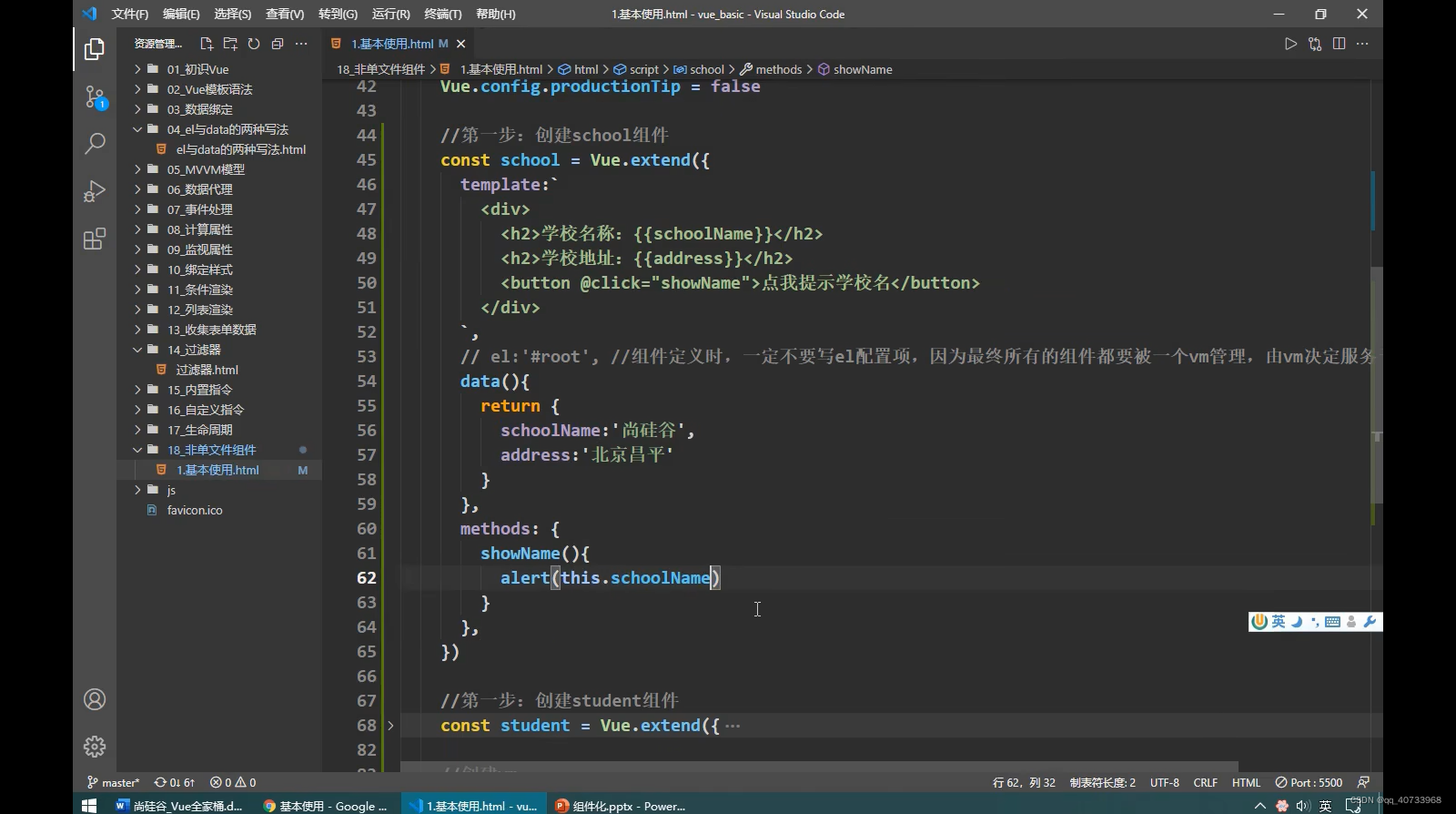Image resolution: width=1456 pixels, height=814 pixels.
Task: Change language mode HTML
Action: point(1246,782)
